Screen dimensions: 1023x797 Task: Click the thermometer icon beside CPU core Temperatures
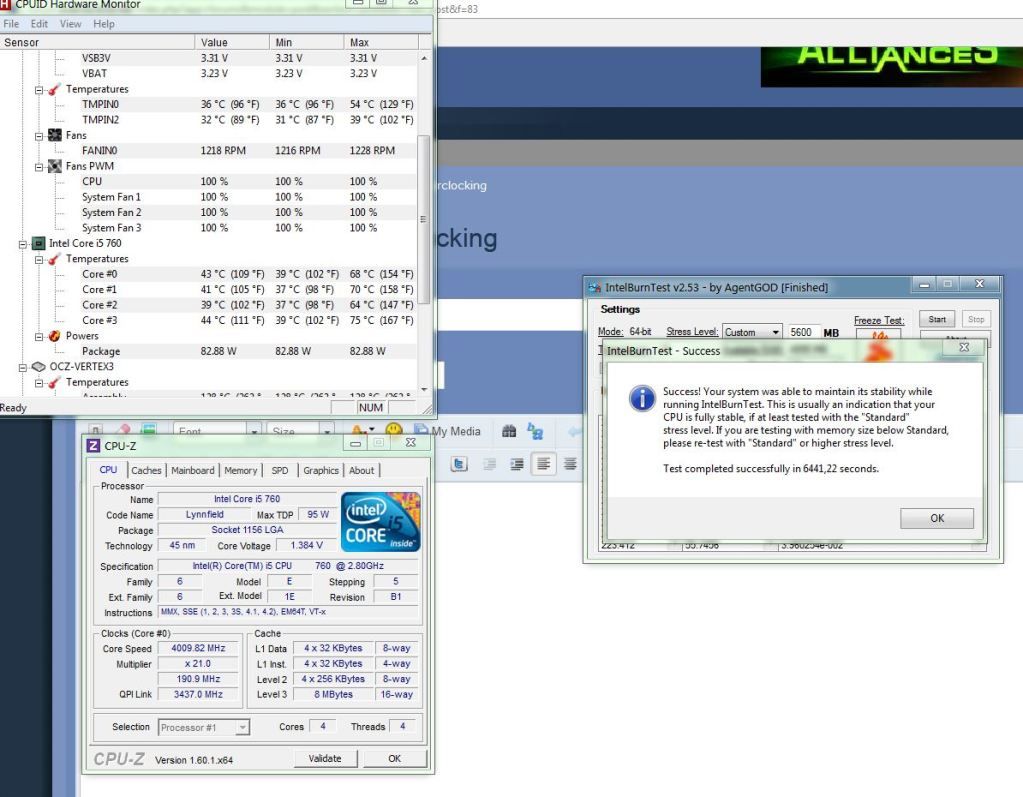point(55,259)
